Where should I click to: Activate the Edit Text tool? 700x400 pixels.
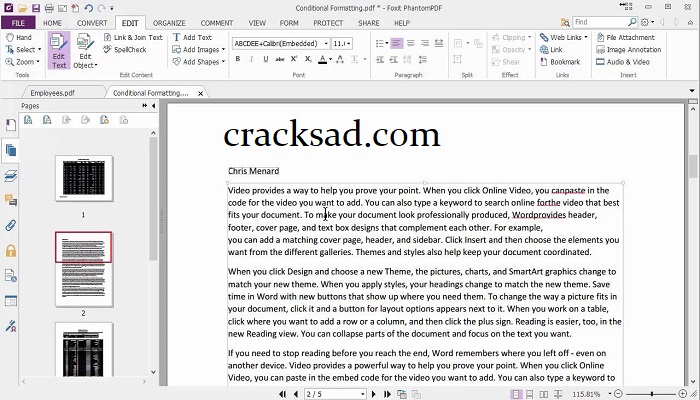pos(59,50)
